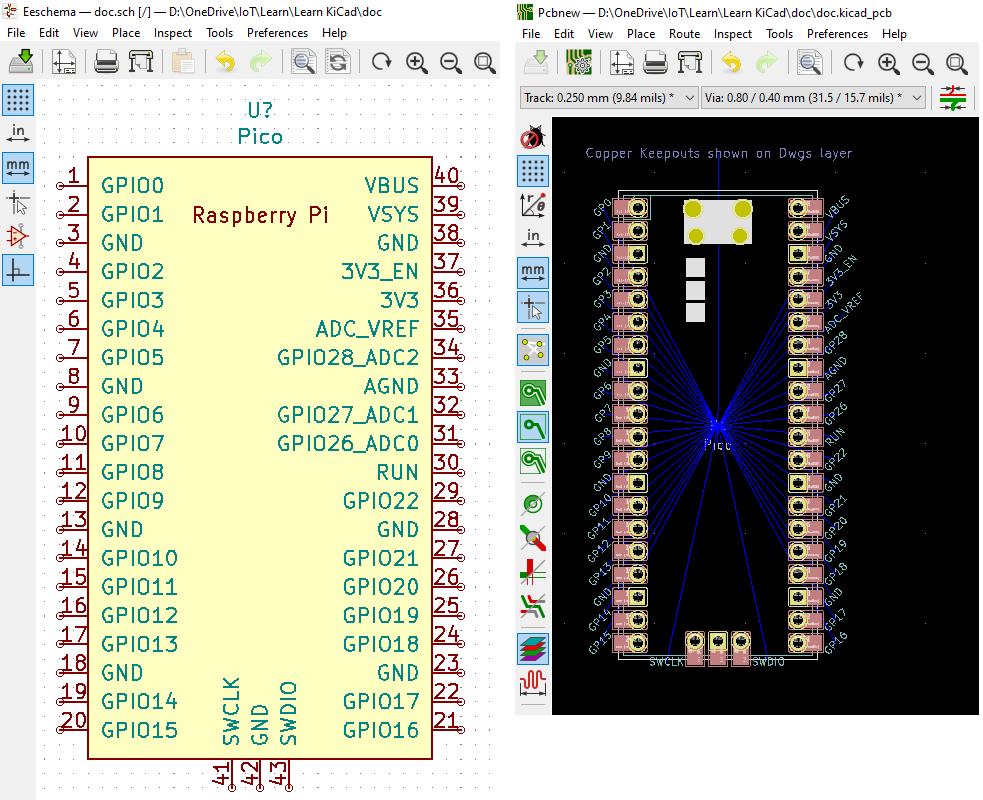Toggle the layers manager panel icon
The width and height of the screenshot is (983, 800).
click(532, 648)
